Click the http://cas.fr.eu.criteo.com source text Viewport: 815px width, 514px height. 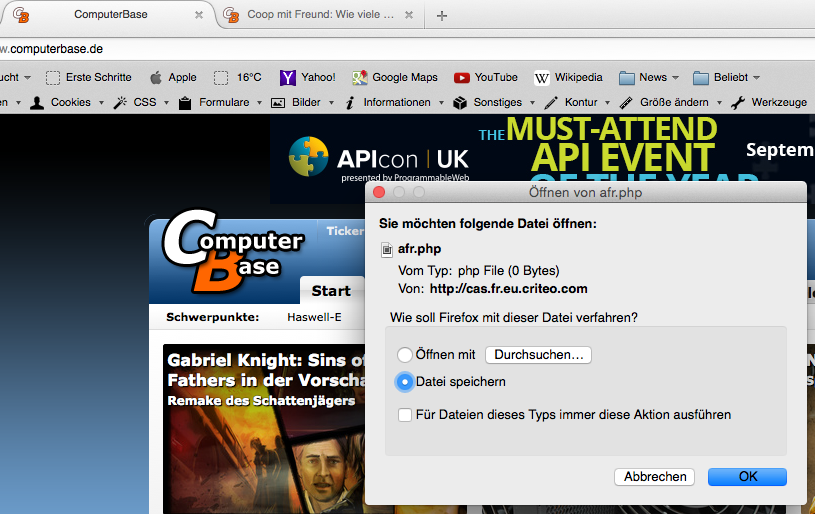point(508,289)
